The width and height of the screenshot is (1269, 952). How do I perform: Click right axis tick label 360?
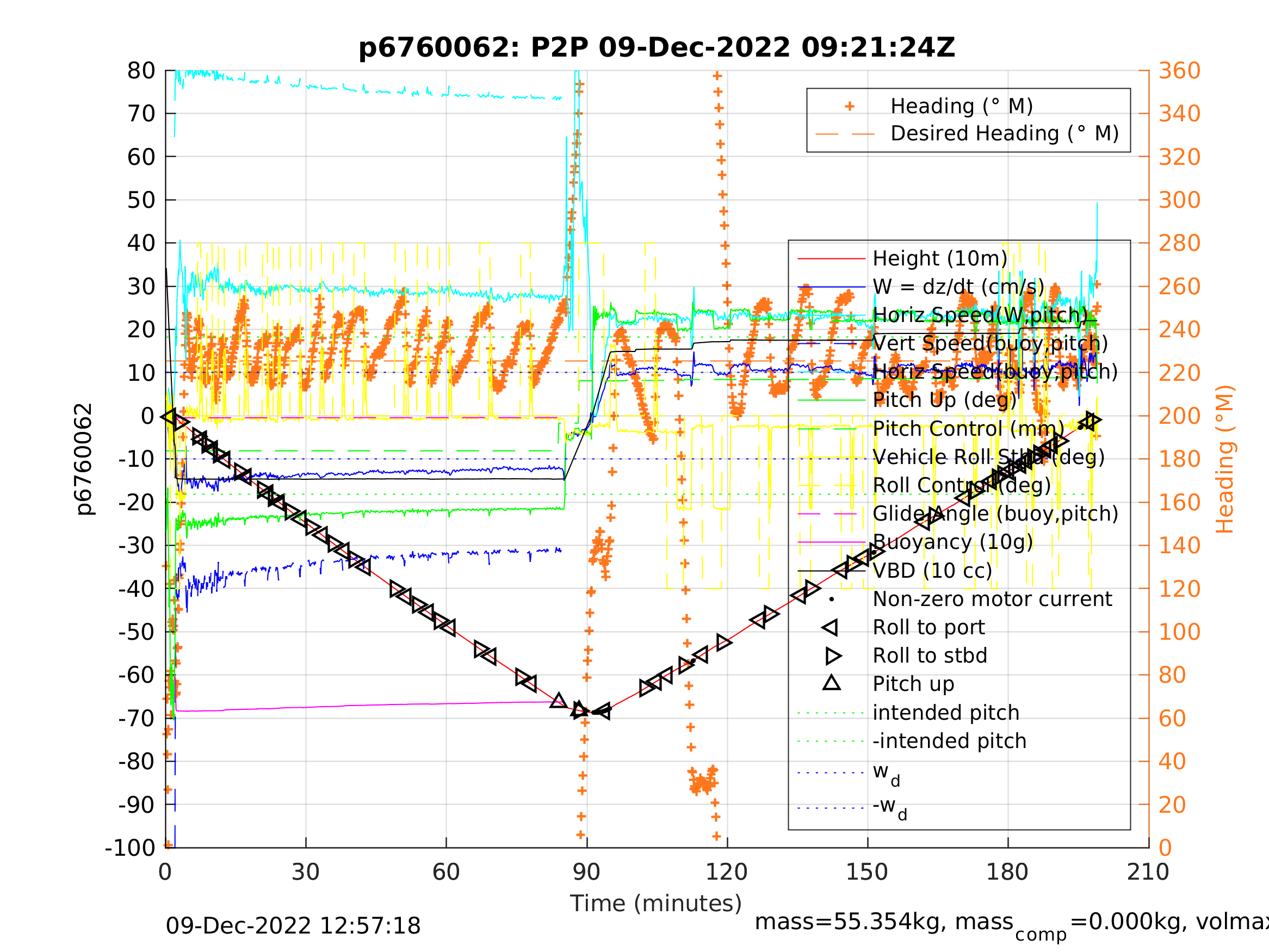[1179, 71]
